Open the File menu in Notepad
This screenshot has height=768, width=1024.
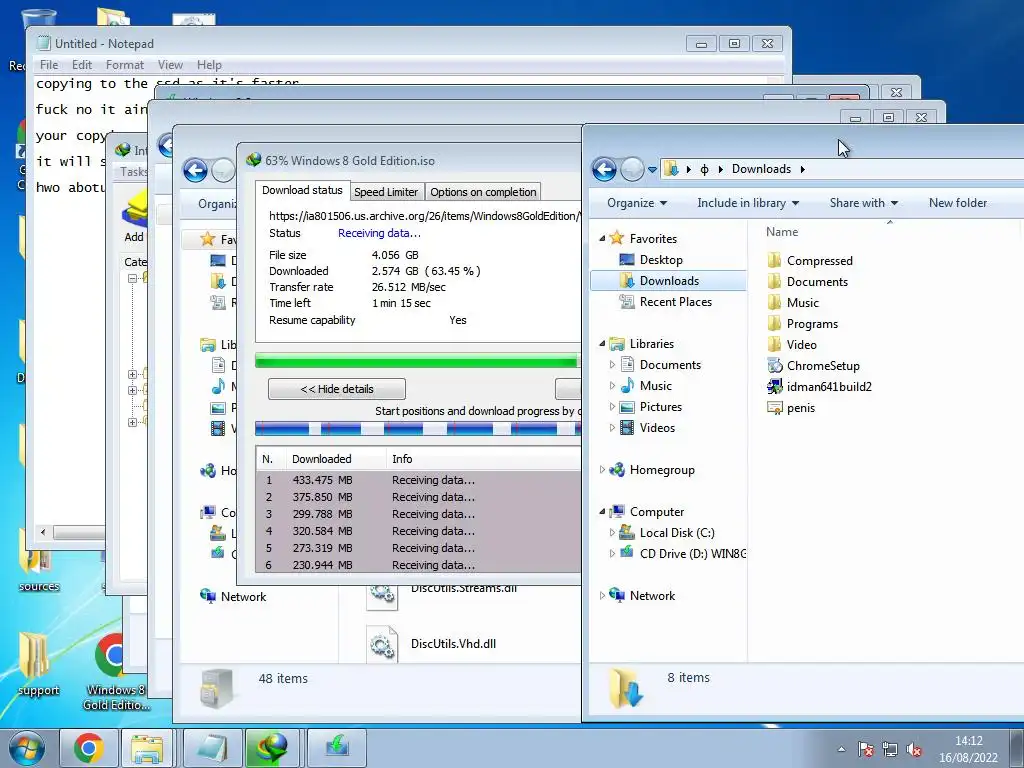tap(49, 65)
